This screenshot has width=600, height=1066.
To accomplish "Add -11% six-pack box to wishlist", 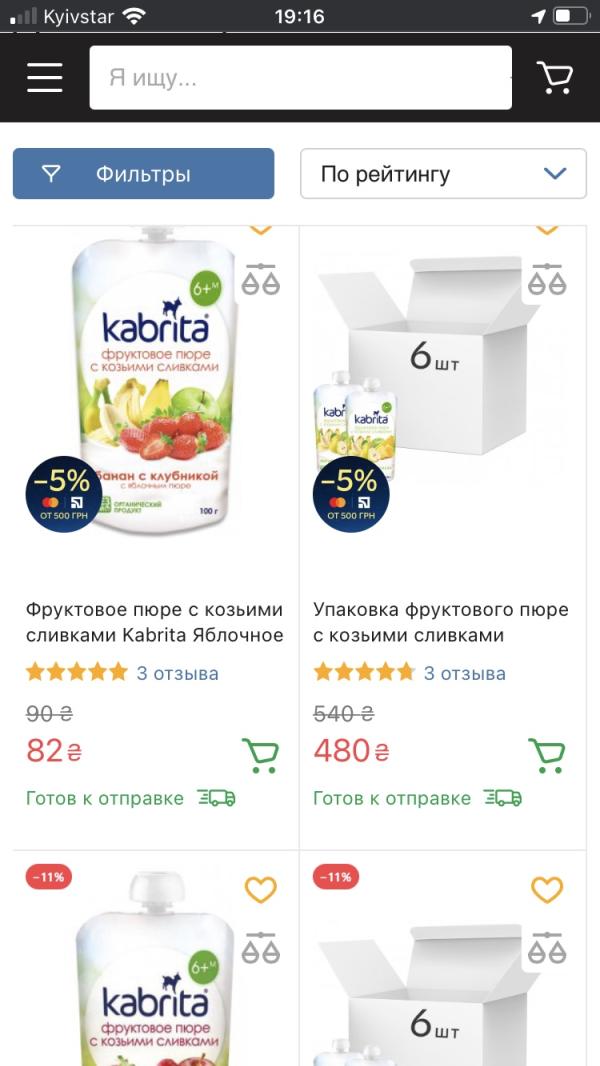I will coord(547,889).
